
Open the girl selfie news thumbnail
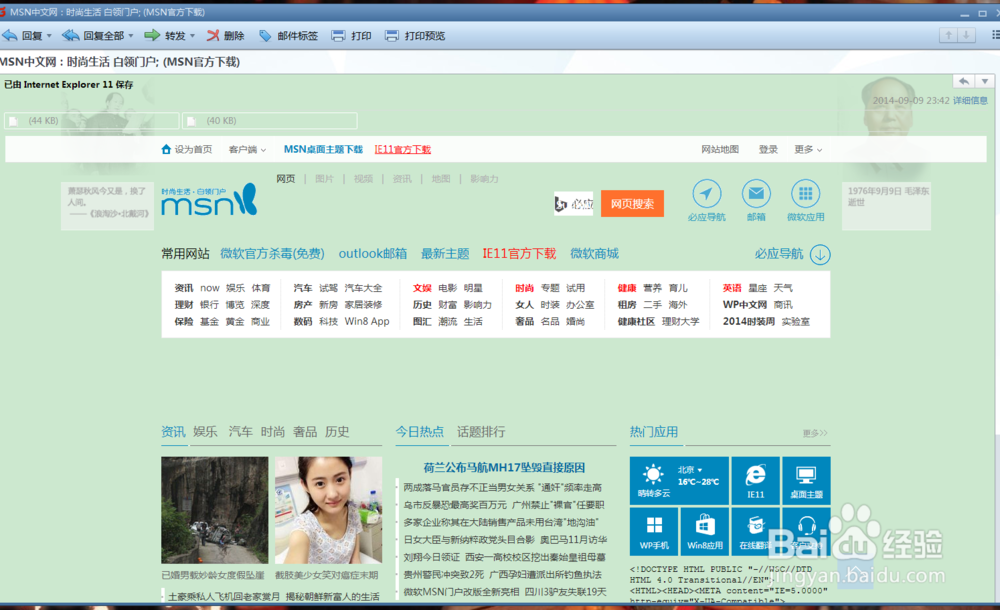point(328,510)
